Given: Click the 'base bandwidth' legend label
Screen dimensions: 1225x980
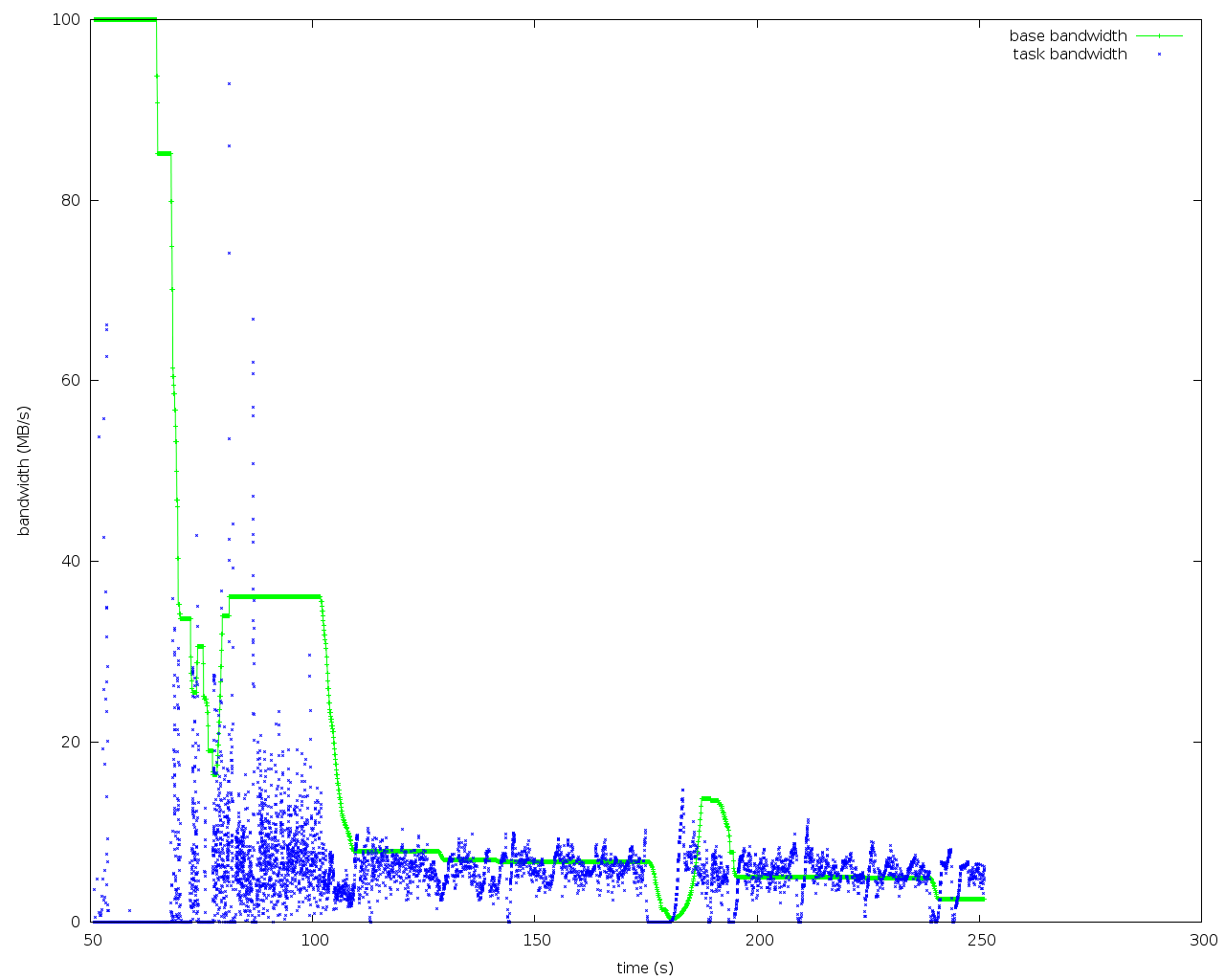Looking at the screenshot, I should [x=1068, y=36].
